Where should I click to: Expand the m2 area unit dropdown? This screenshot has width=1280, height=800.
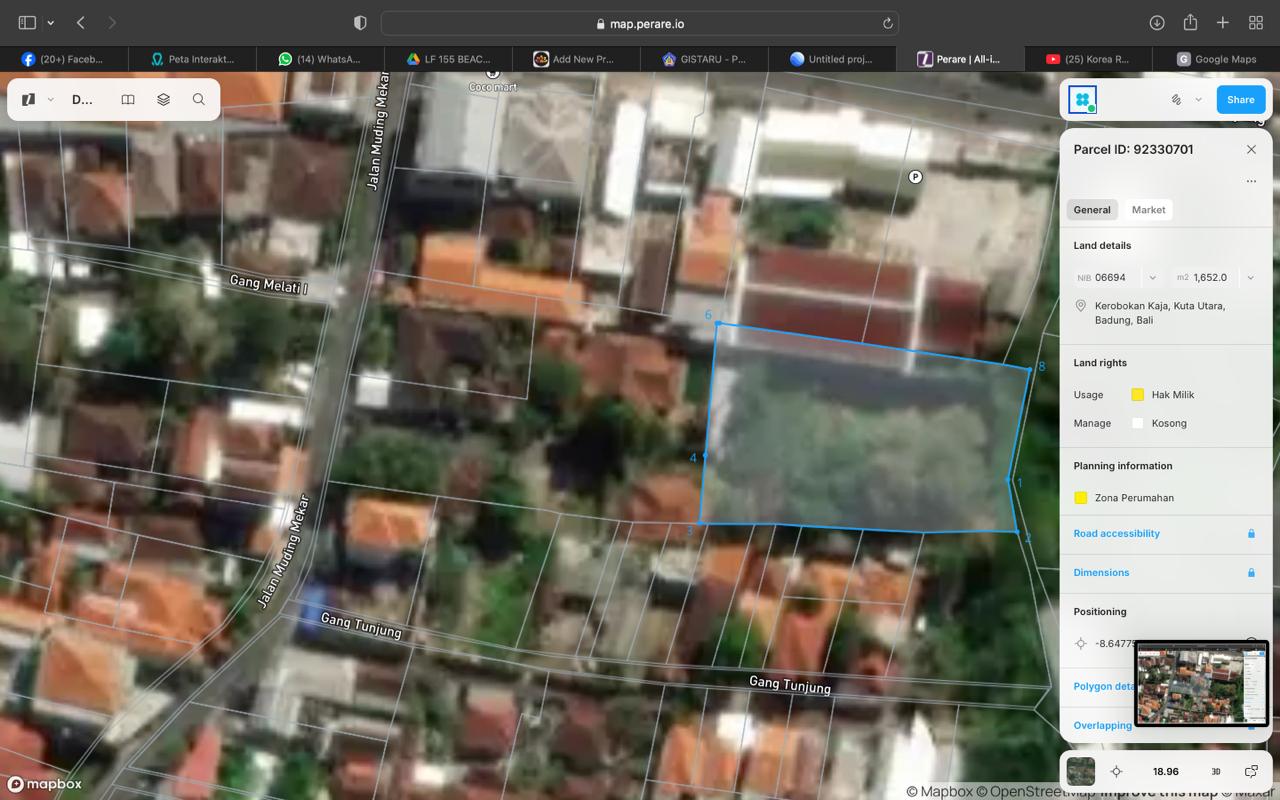tap(1250, 278)
